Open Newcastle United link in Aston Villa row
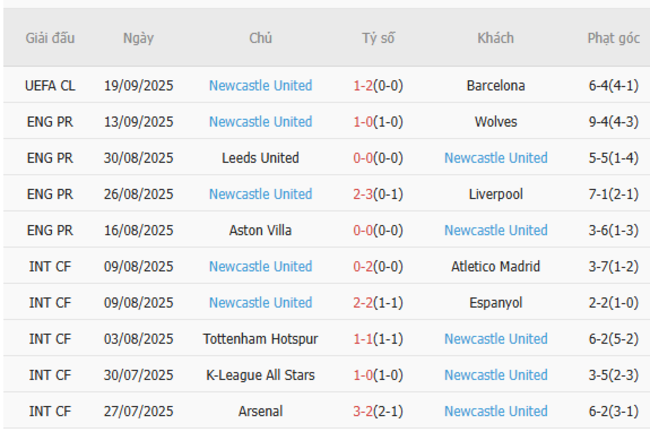The width and height of the screenshot is (650, 432). [496, 230]
